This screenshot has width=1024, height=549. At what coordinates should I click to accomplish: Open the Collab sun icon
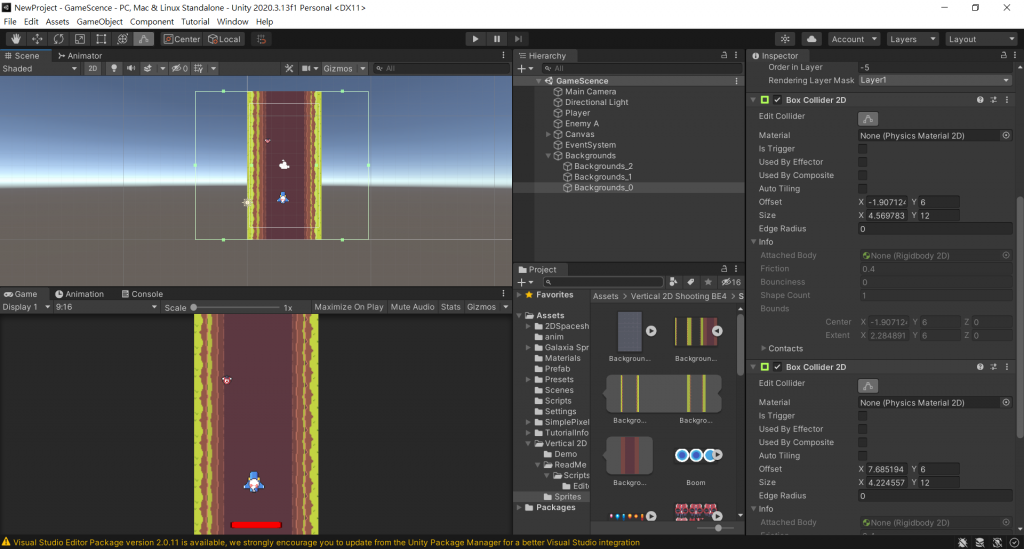[785, 39]
